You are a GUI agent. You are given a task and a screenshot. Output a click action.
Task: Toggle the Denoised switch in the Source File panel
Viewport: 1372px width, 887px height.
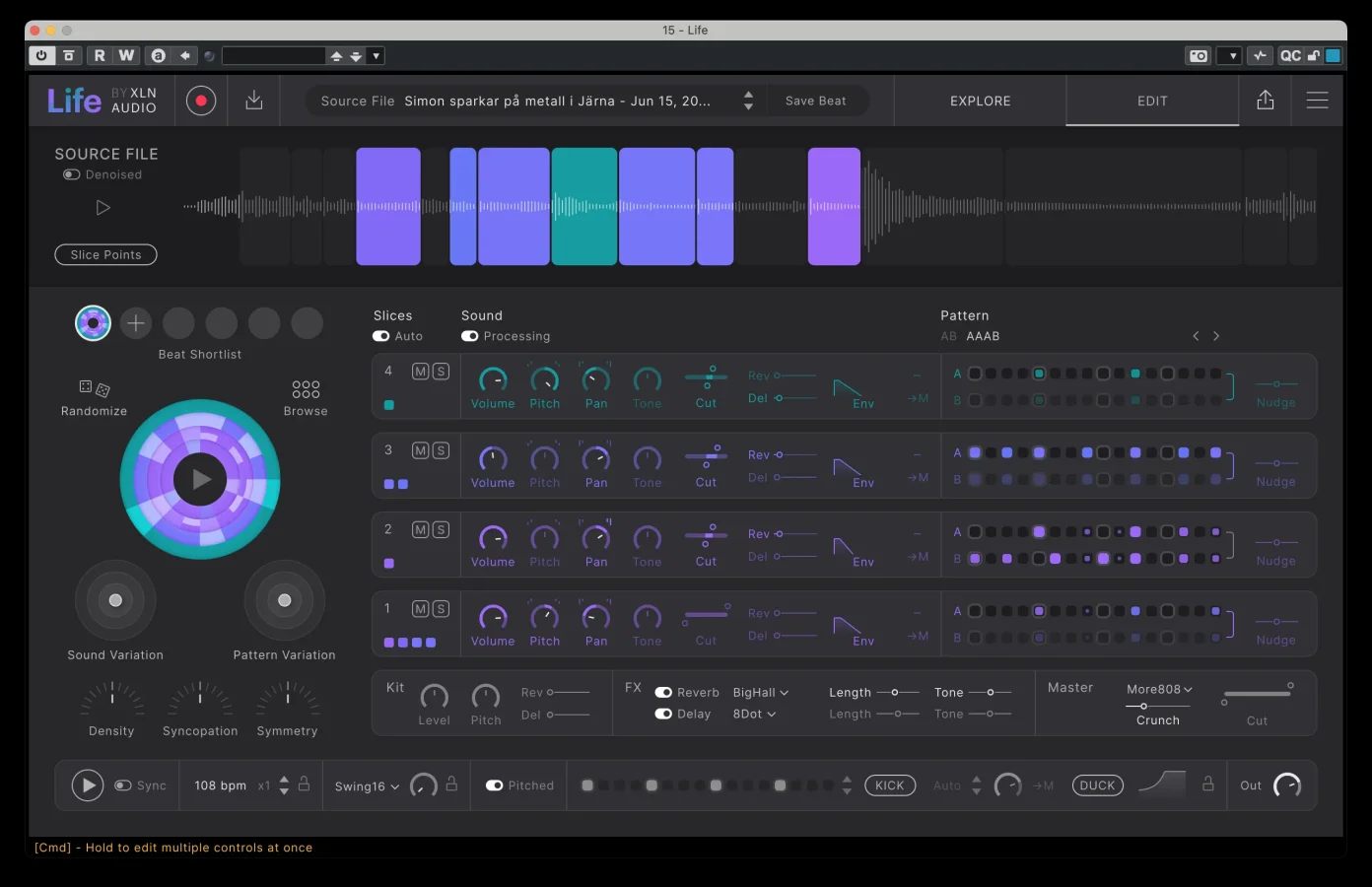pyautogui.click(x=71, y=174)
